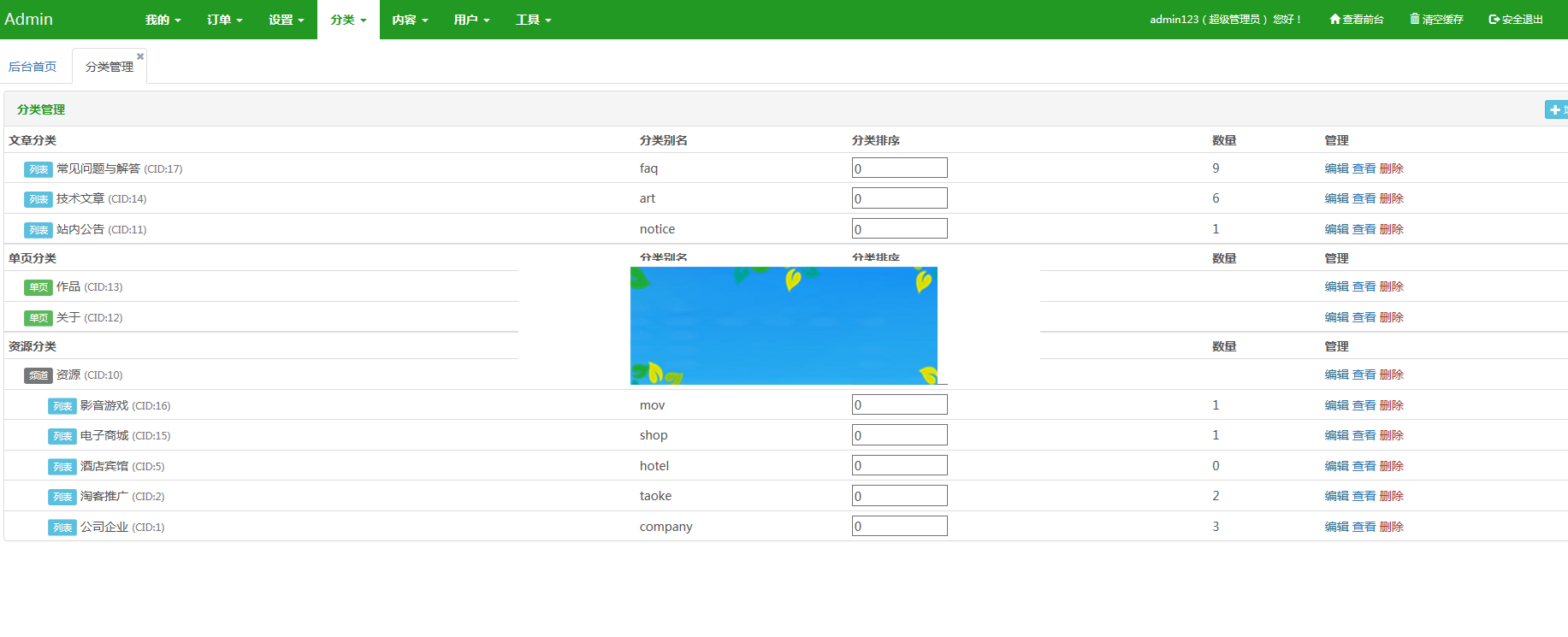Expand the 订单 dropdown menu
The width and height of the screenshot is (1568, 637).
(x=224, y=20)
